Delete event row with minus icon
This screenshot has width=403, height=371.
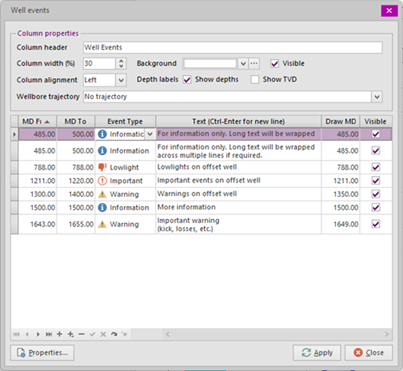tap(82, 334)
